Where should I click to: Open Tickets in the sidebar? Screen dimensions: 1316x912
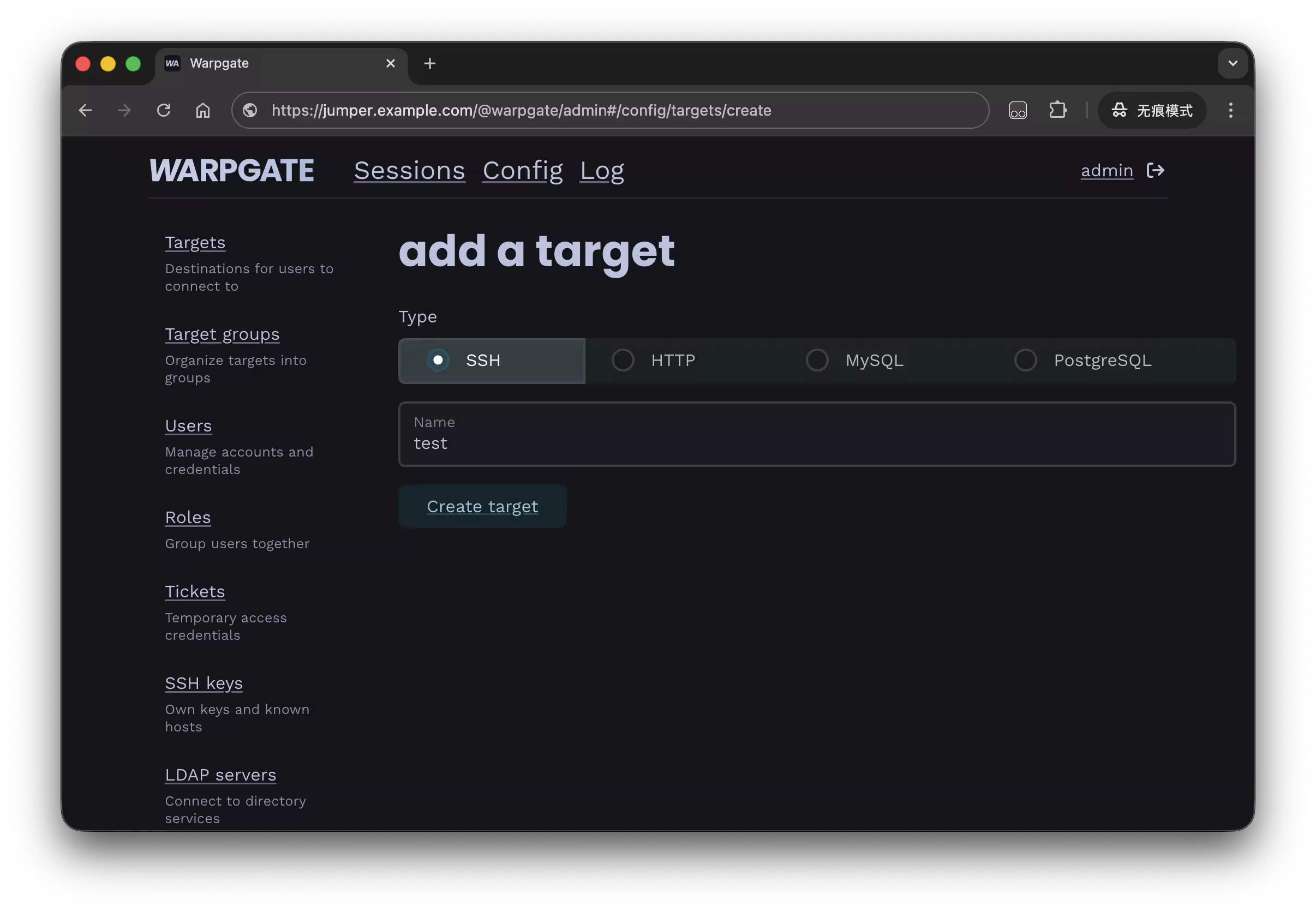(195, 591)
